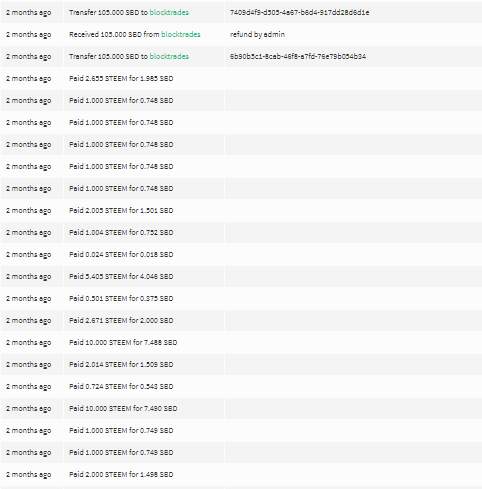Click the 'Paid 2.005 STEEM for 1.501 SBD' entry

(121, 211)
